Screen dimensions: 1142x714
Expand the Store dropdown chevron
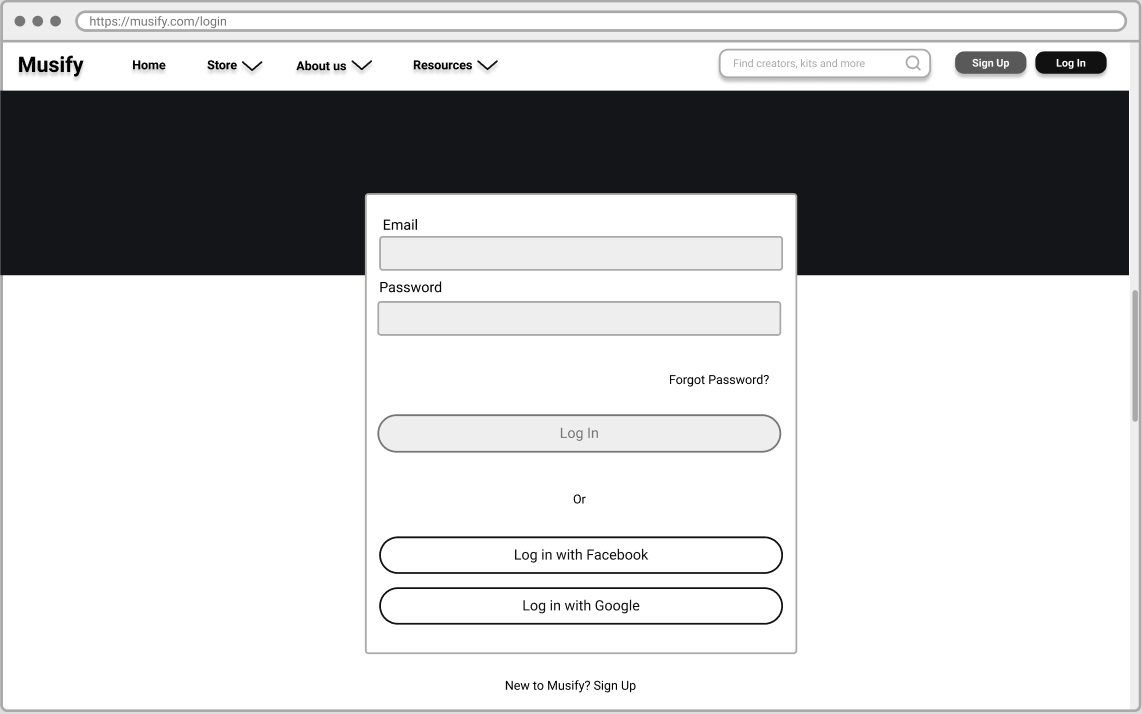tap(252, 66)
